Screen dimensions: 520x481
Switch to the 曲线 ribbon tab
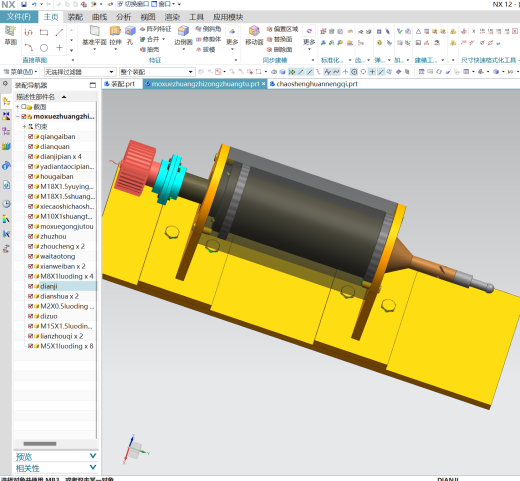coord(99,17)
